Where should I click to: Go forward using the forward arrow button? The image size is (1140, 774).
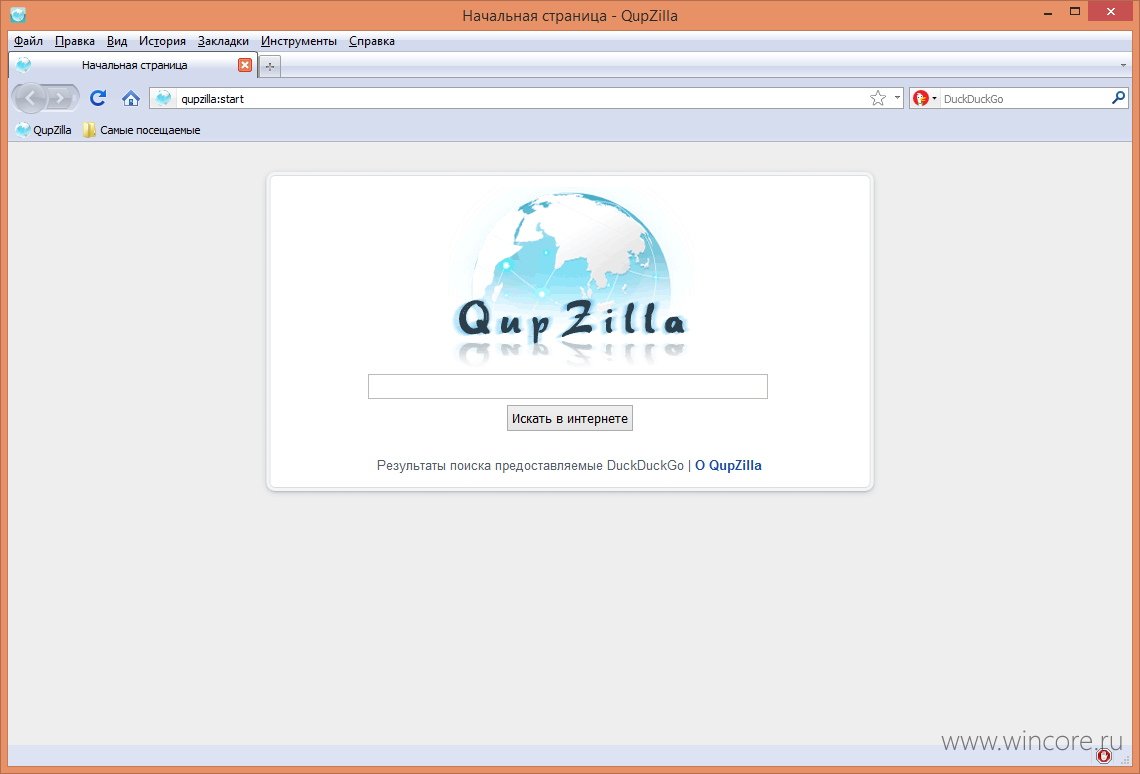click(63, 98)
